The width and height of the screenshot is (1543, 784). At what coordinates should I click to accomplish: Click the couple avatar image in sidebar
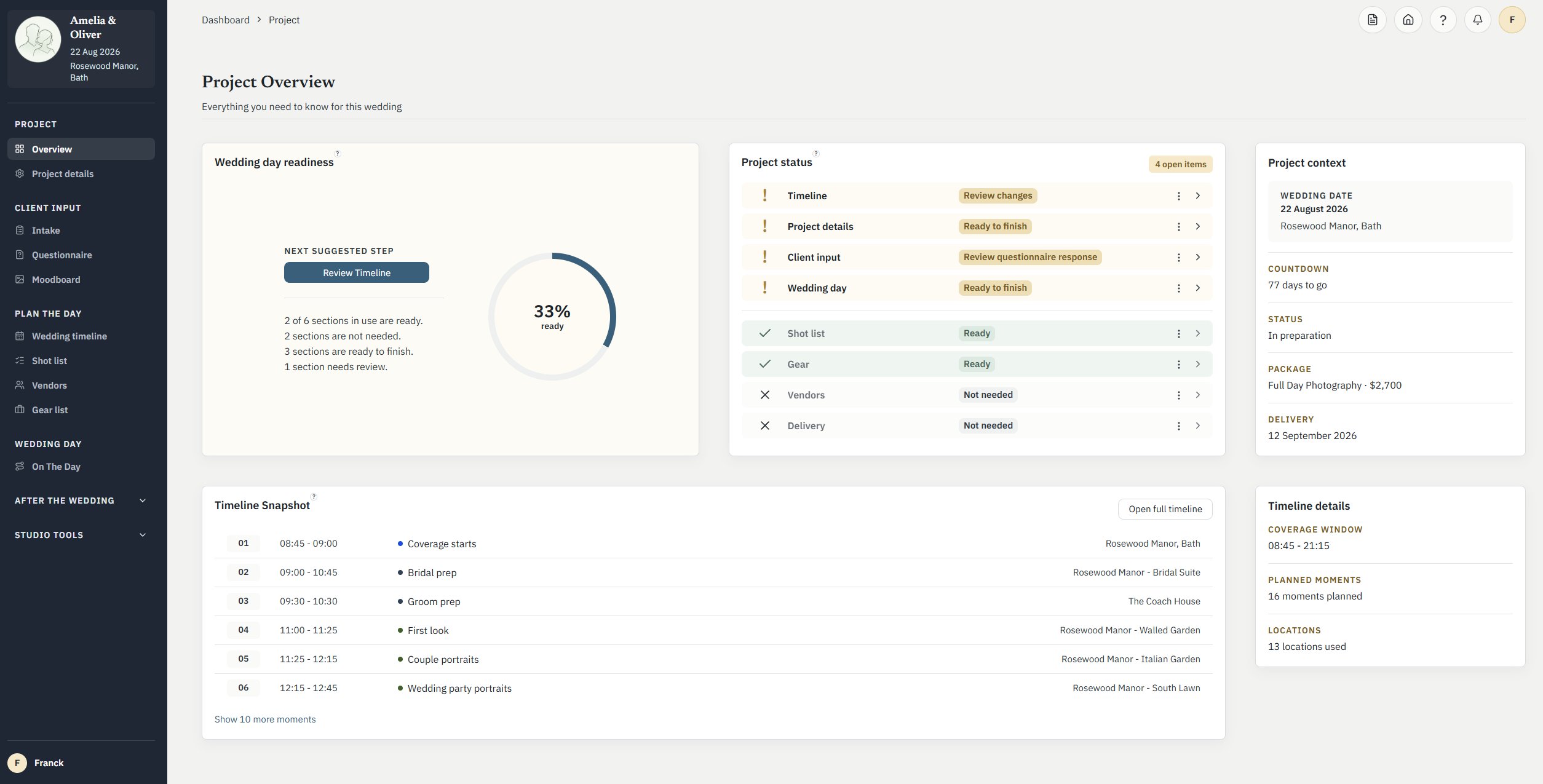[38, 39]
